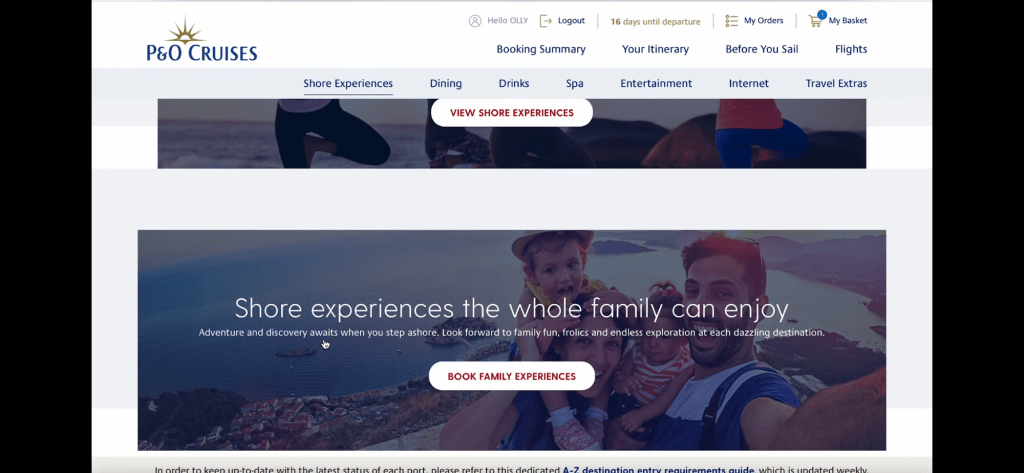Screen dimensions: 1024x473
Task: Select the Flights menu item
Action: tap(851, 49)
